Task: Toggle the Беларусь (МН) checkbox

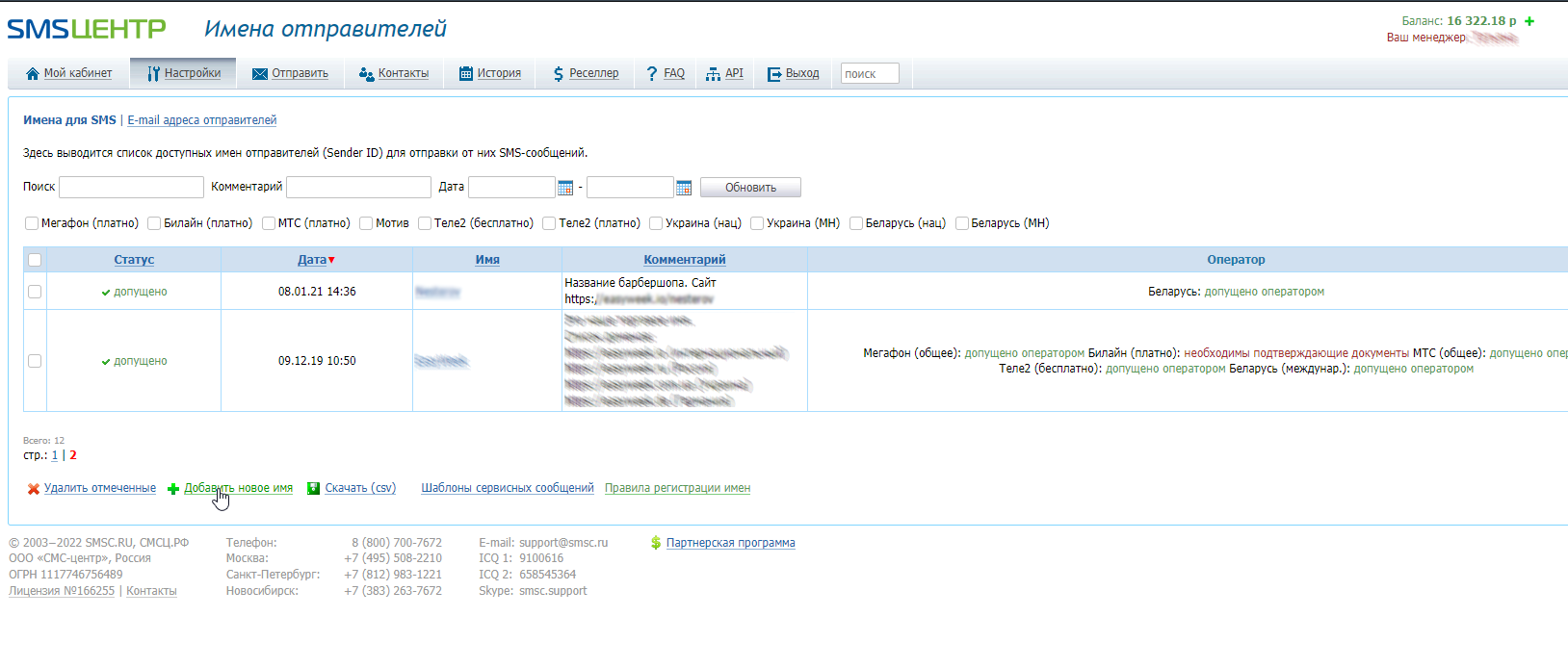Action: (x=962, y=223)
